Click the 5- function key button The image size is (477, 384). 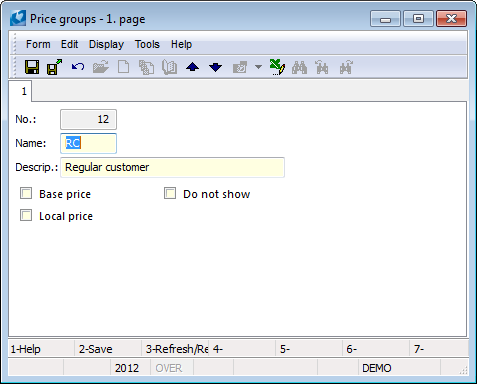click(309, 349)
